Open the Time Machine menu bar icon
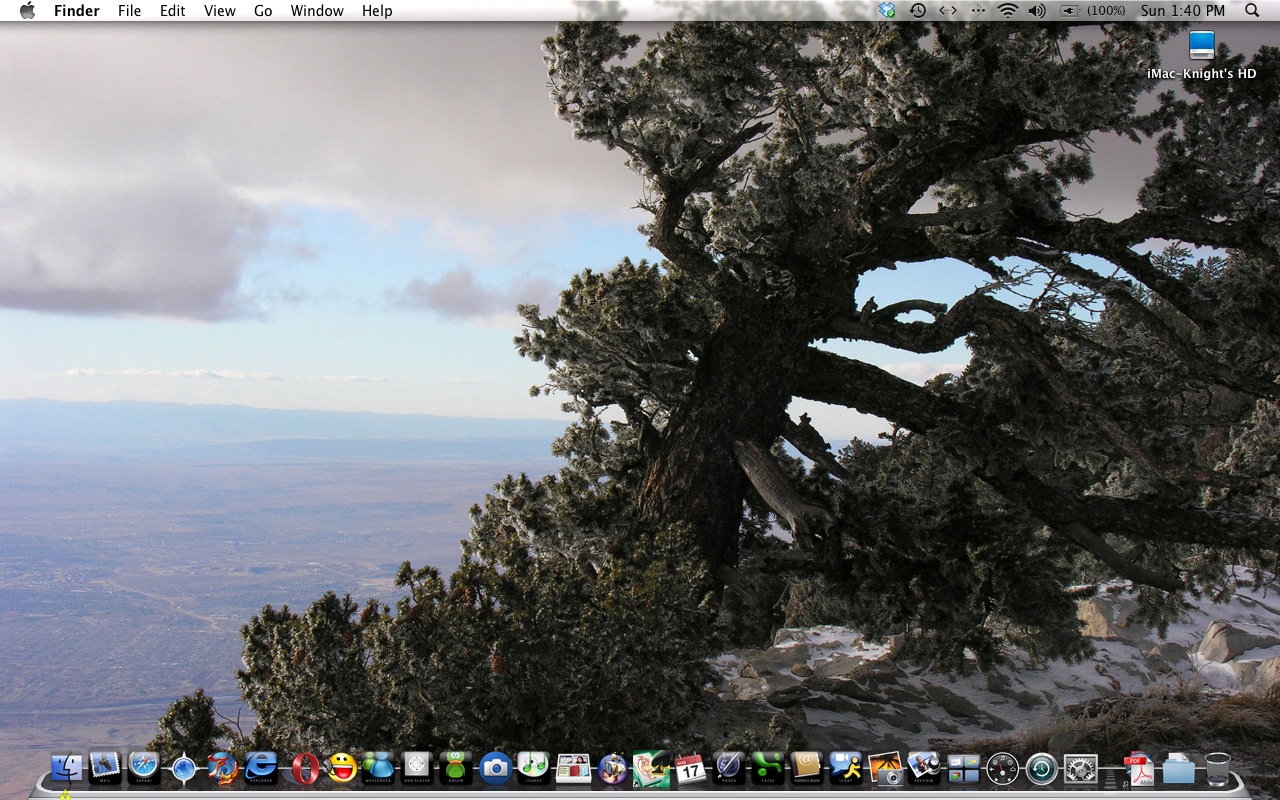1280x800 pixels. tap(917, 10)
